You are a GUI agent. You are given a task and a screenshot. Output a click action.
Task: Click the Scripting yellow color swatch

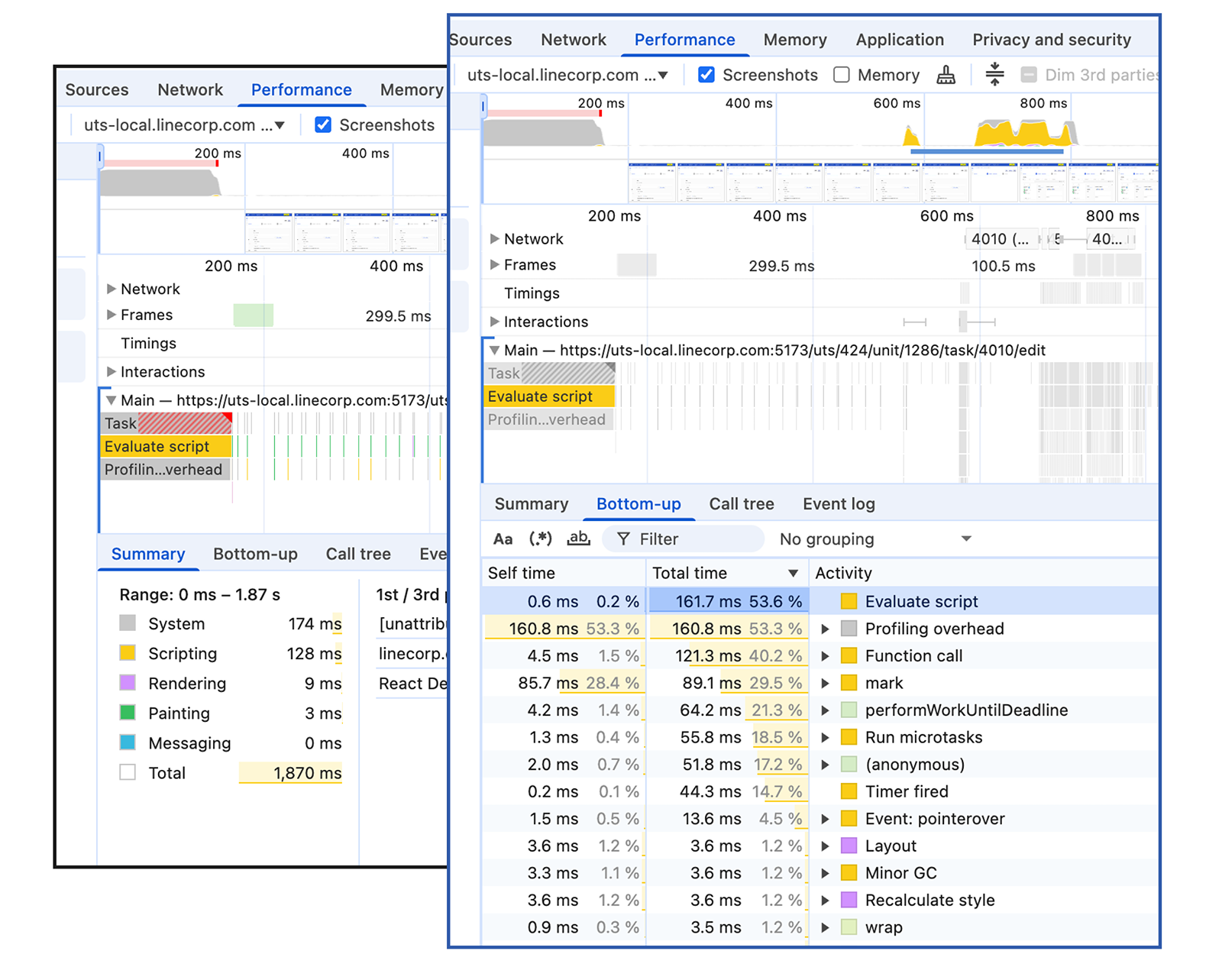pos(128,653)
